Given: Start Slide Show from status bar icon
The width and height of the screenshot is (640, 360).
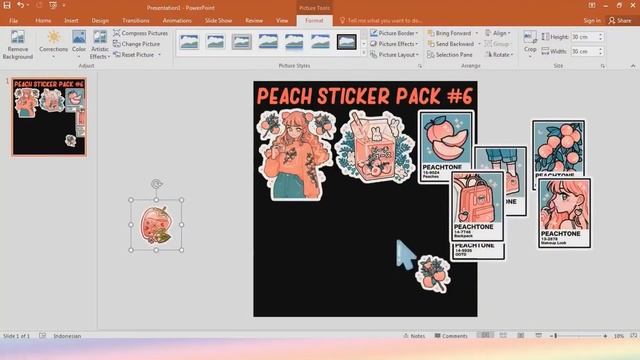Looking at the screenshot, I should (539, 336).
